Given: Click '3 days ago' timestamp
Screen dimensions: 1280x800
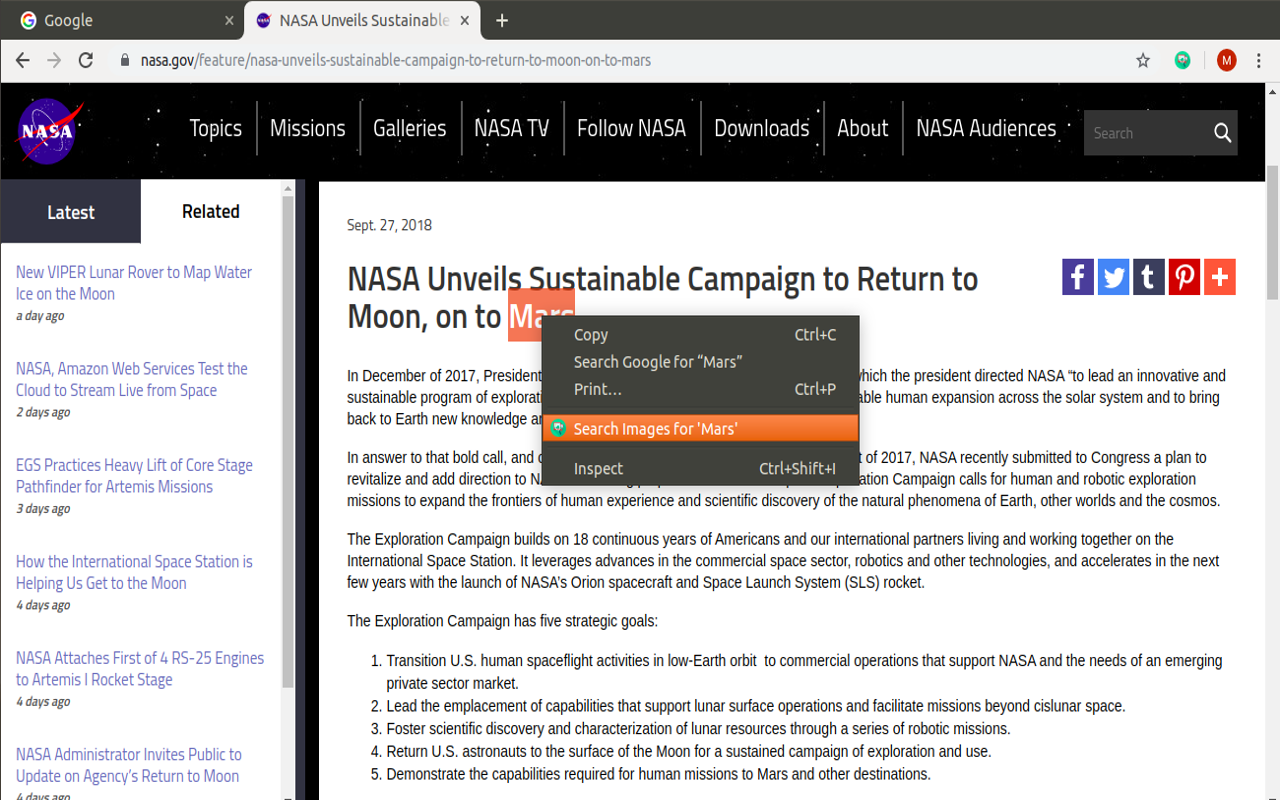Looking at the screenshot, I should [43, 509].
